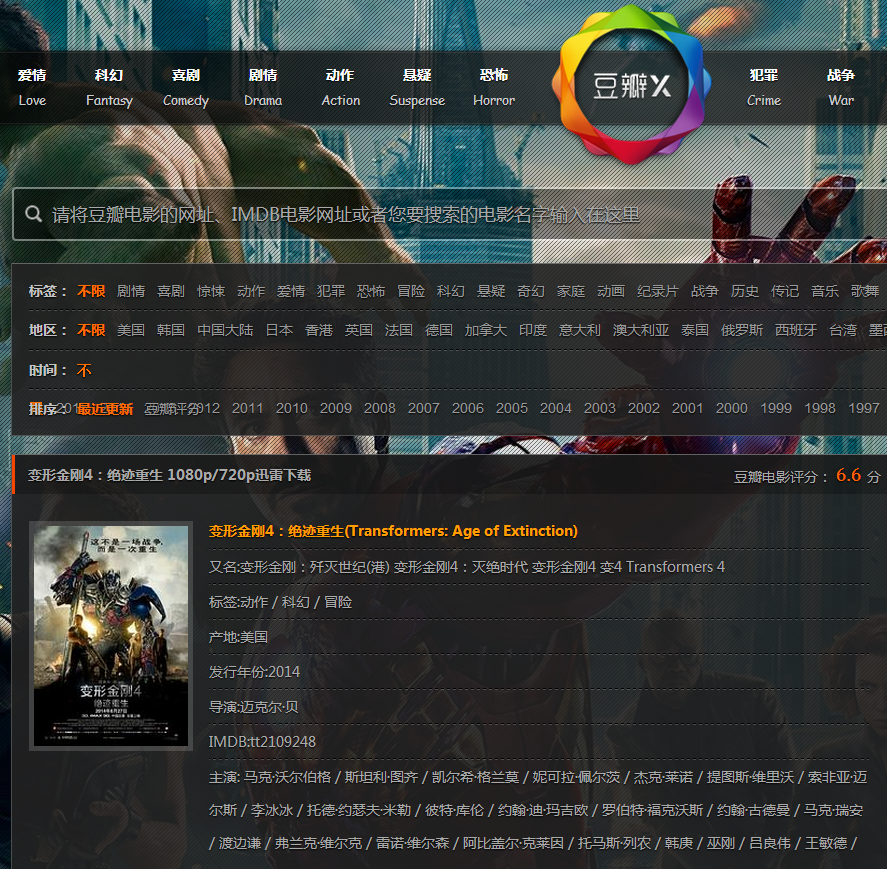Filter by year 2006
Image resolution: width=887 pixels, height=869 pixels.
tap(468, 408)
